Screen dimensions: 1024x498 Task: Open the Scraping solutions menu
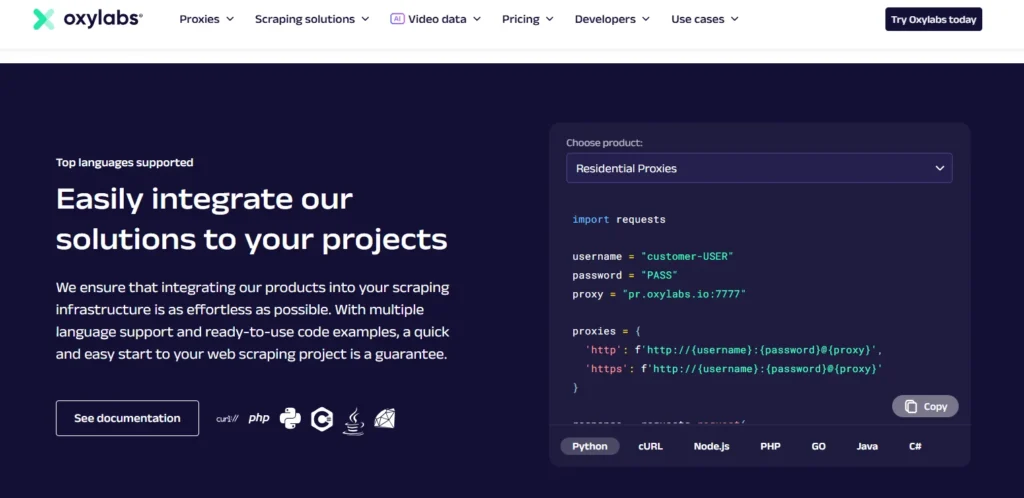[x=312, y=19]
